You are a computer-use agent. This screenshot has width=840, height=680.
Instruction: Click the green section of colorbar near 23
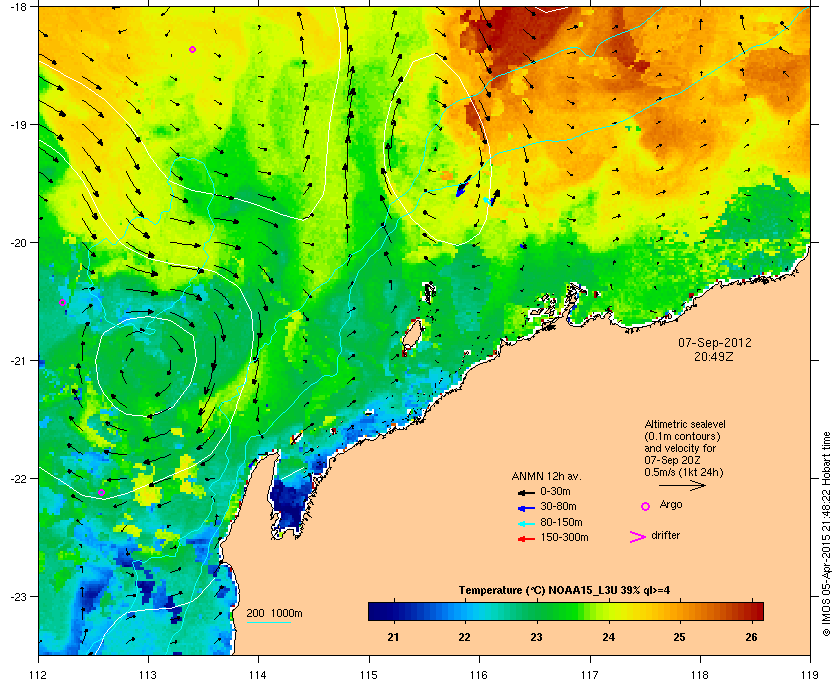pyautogui.click(x=536, y=611)
